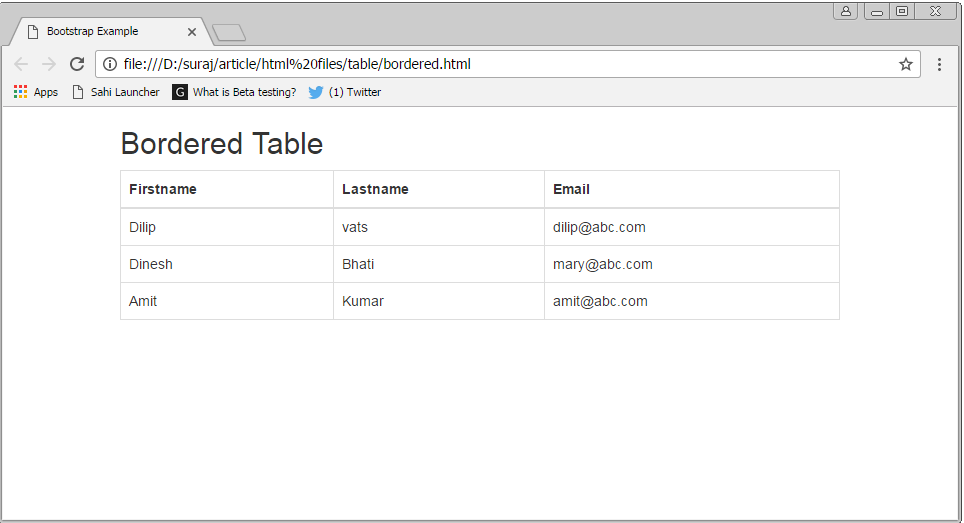
Task: Click the Firstname column header
Action: pos(163,189)
